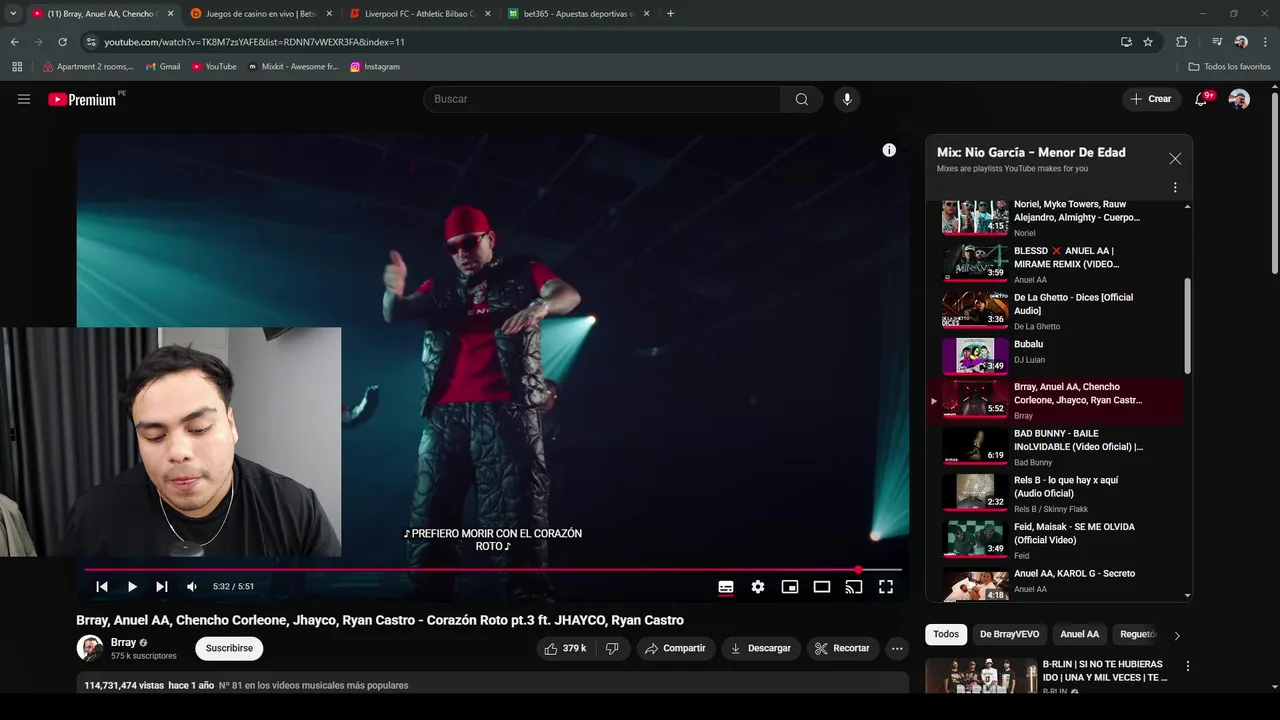Enter full screen mode

(x=886, y=587)
